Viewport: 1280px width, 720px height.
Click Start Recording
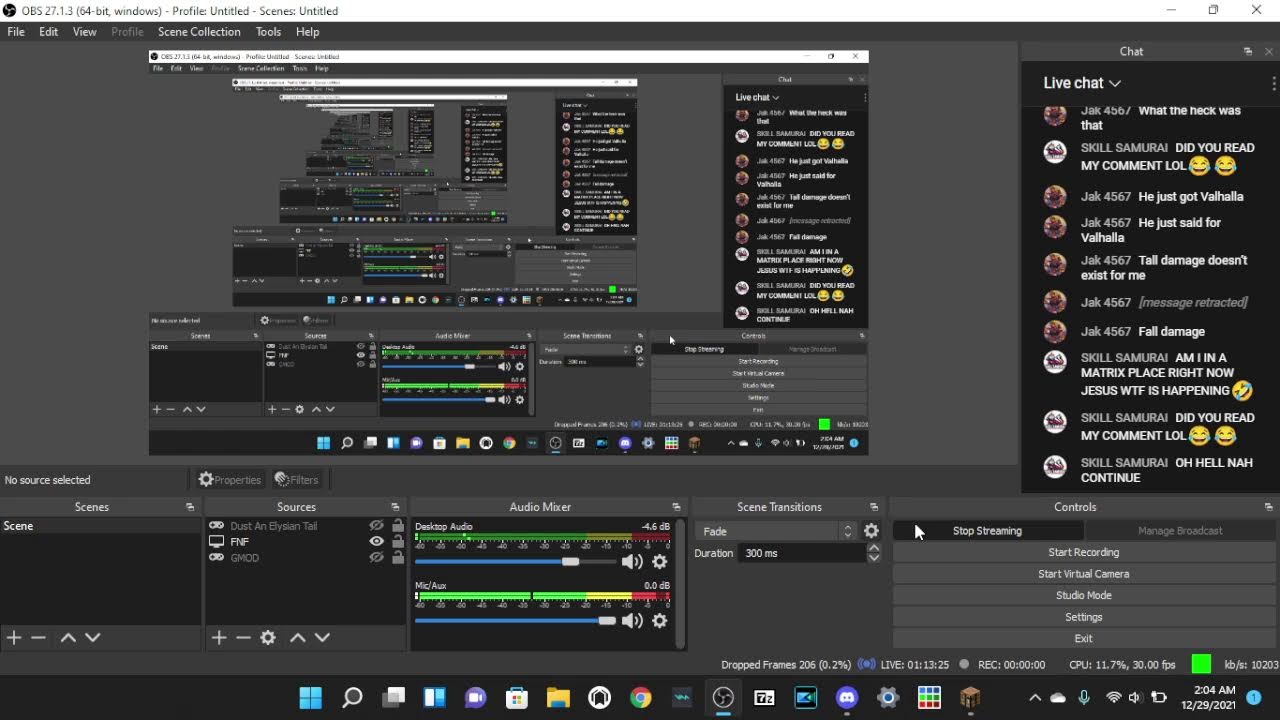tap(1084, 552)
